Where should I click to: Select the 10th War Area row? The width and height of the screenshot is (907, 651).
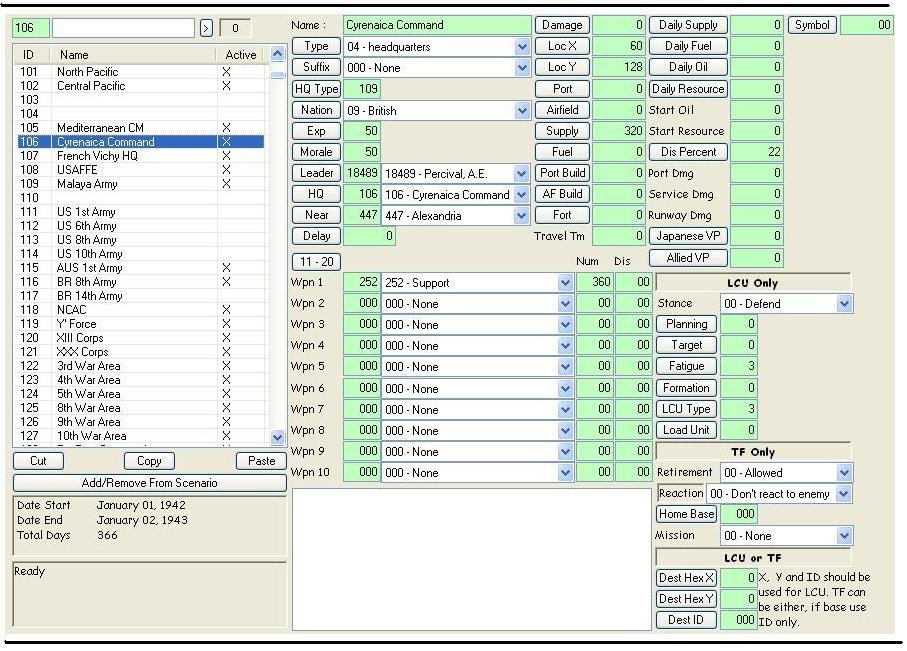[141, 436]
